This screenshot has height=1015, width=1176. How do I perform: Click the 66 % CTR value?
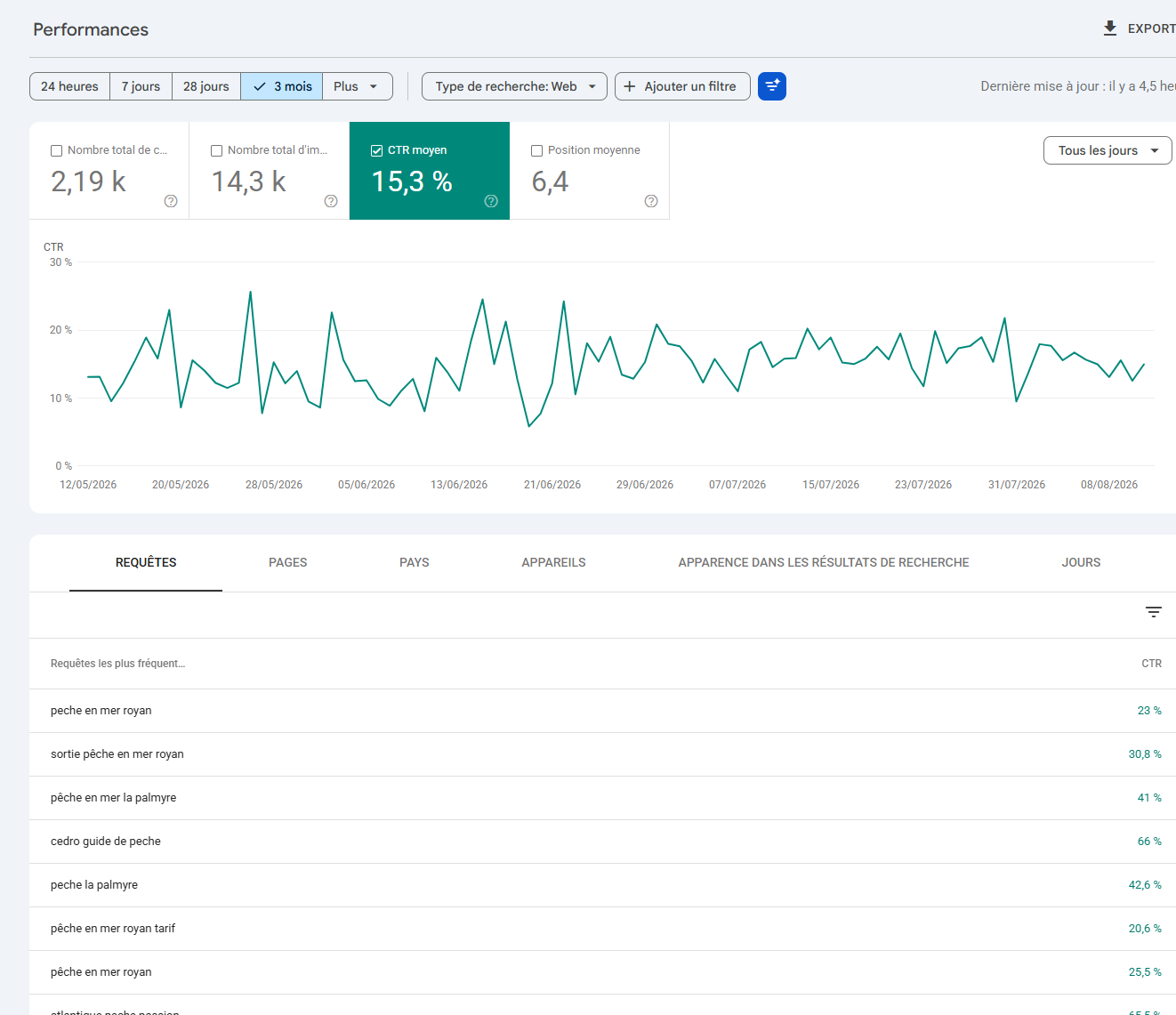(1149, 842)
